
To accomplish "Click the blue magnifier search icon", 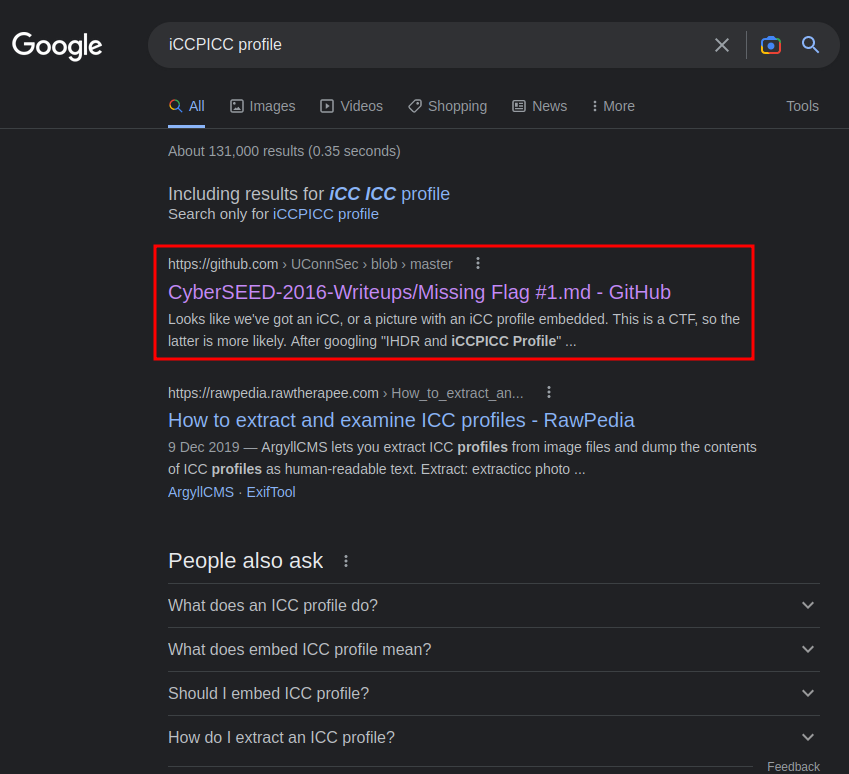I will point(810,44).
